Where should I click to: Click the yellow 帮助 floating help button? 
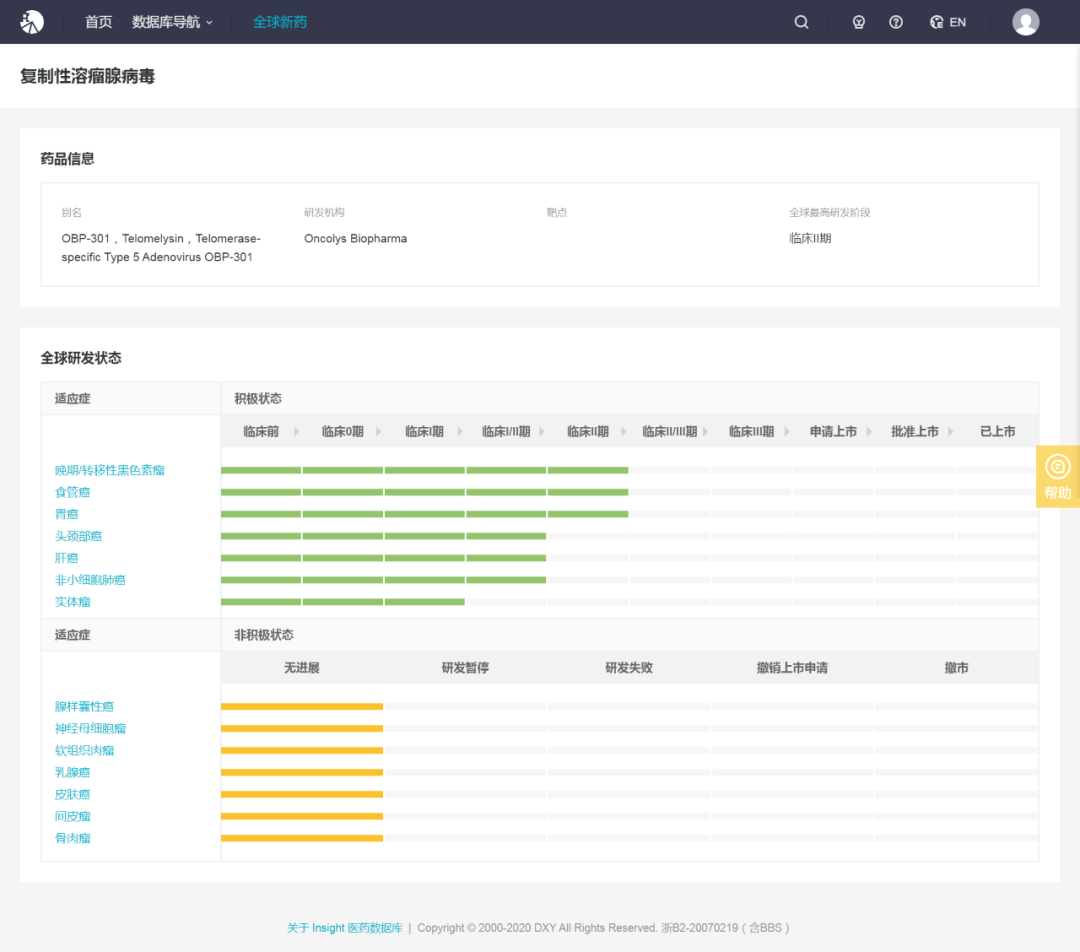(x=1057, y=477)
